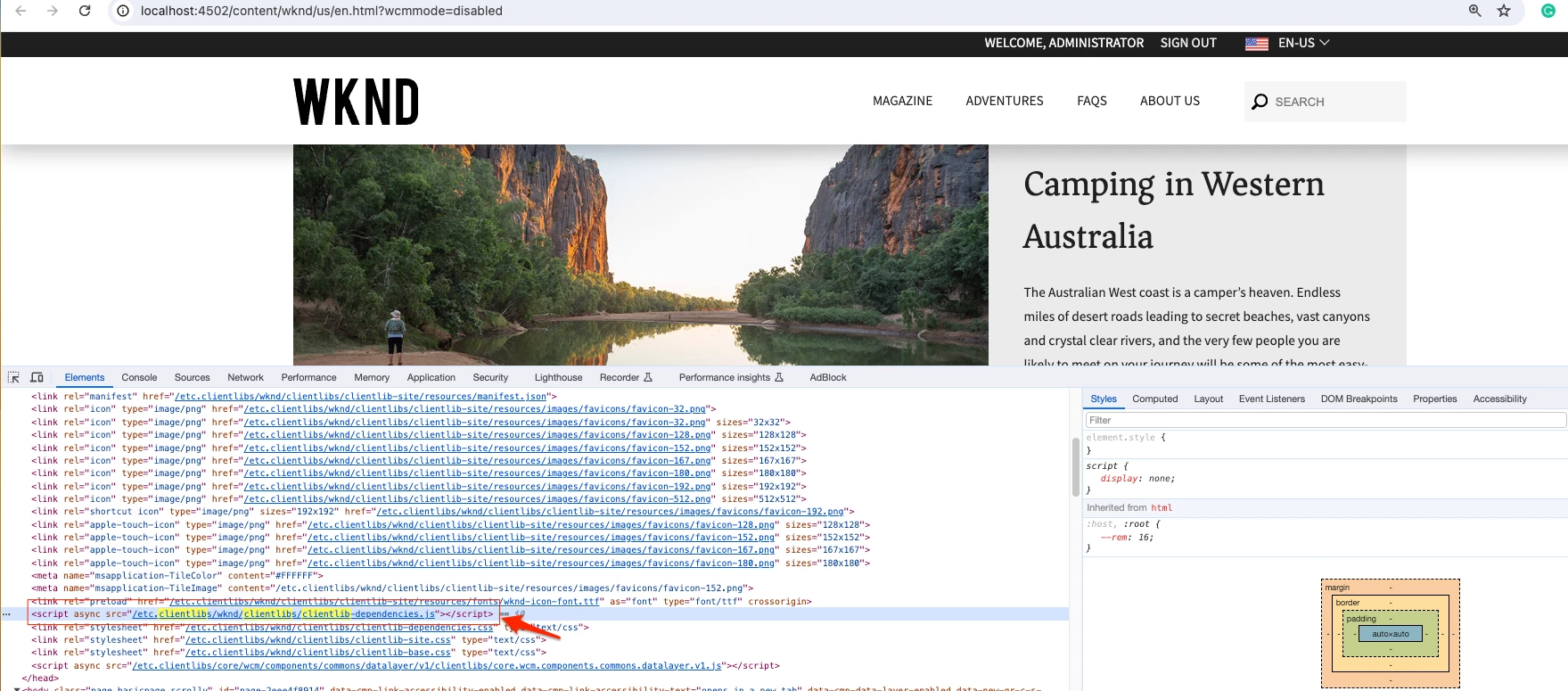The image size is (1568, 691).
Task: Click the ADVENTURES navigation link
Action: click(1005, 102)
